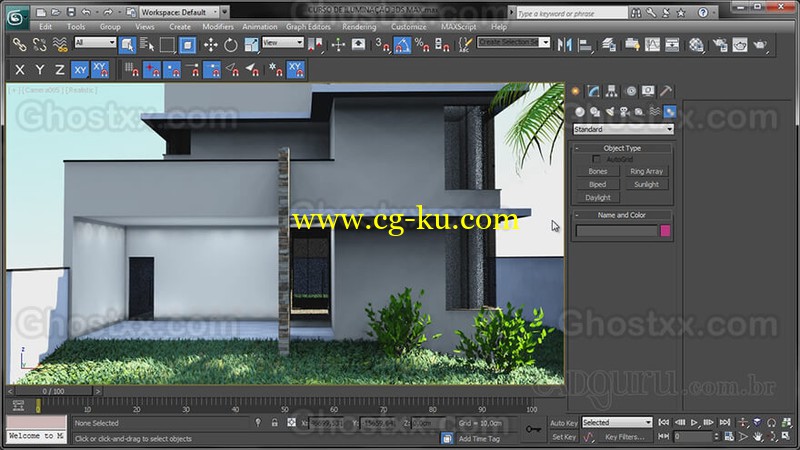Toggle the Set Key mode button
The image size is (800, 450).
pyautogui.click(x=564, y=437)
